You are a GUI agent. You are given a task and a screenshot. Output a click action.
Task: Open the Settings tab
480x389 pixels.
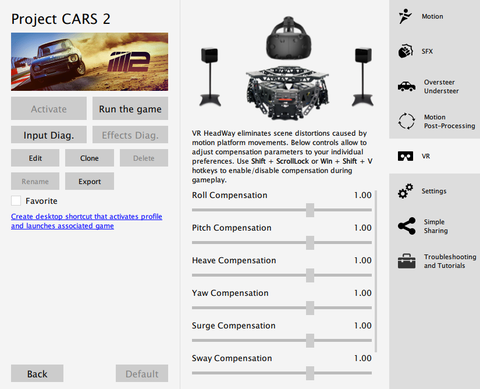(x=434, y=191)
